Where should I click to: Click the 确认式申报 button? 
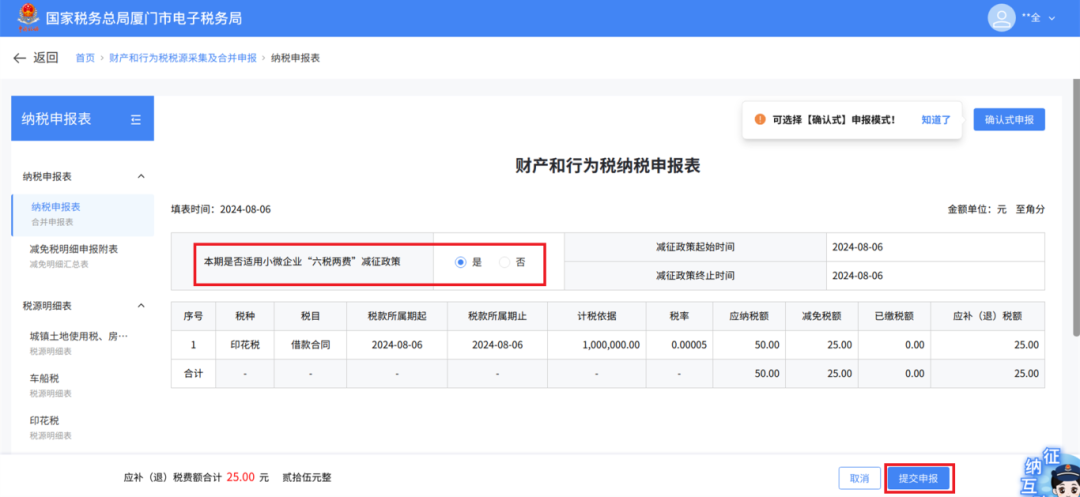point(1009,119)
